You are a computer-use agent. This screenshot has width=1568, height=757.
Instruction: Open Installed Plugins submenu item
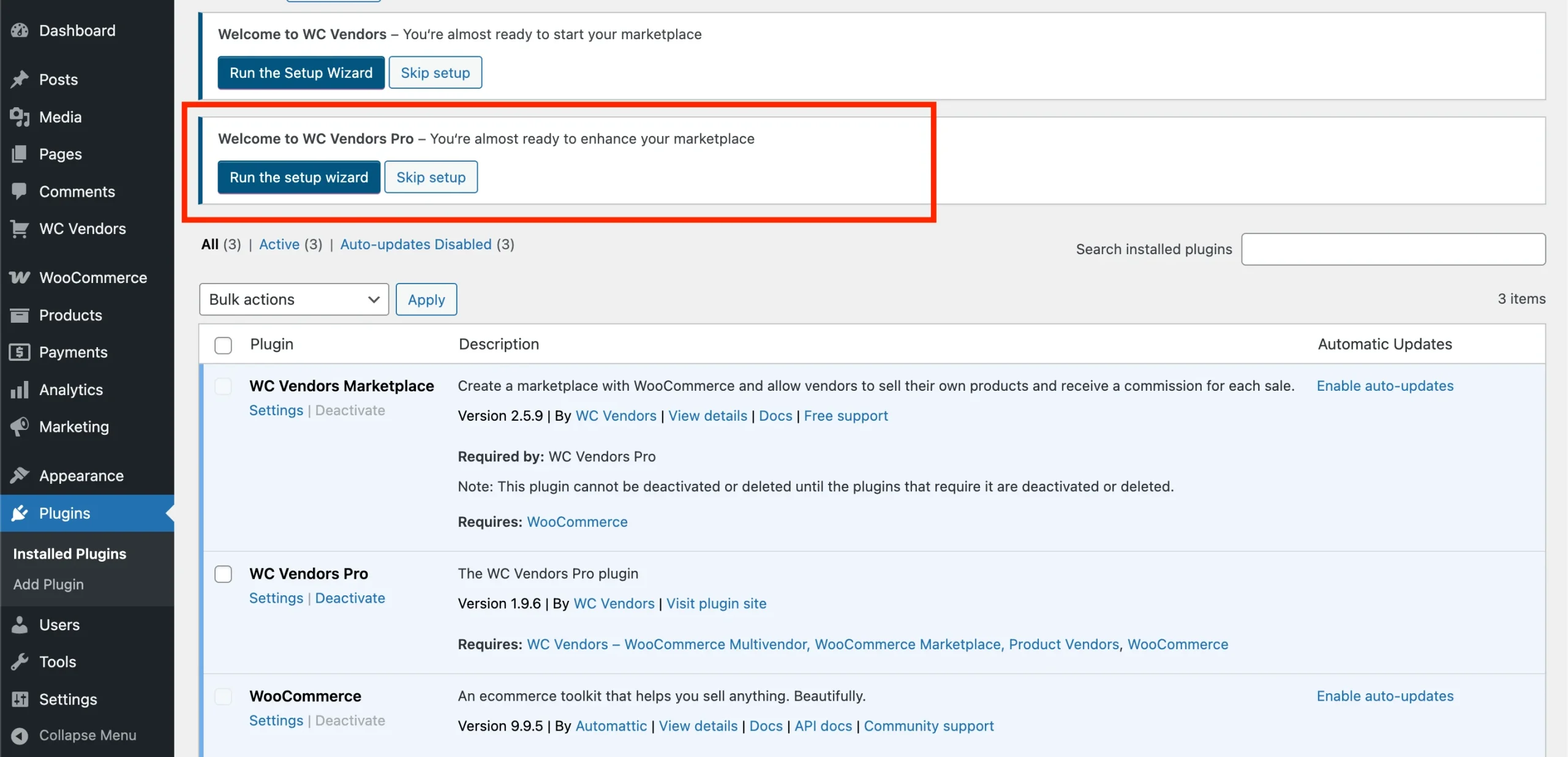[70, 554]
